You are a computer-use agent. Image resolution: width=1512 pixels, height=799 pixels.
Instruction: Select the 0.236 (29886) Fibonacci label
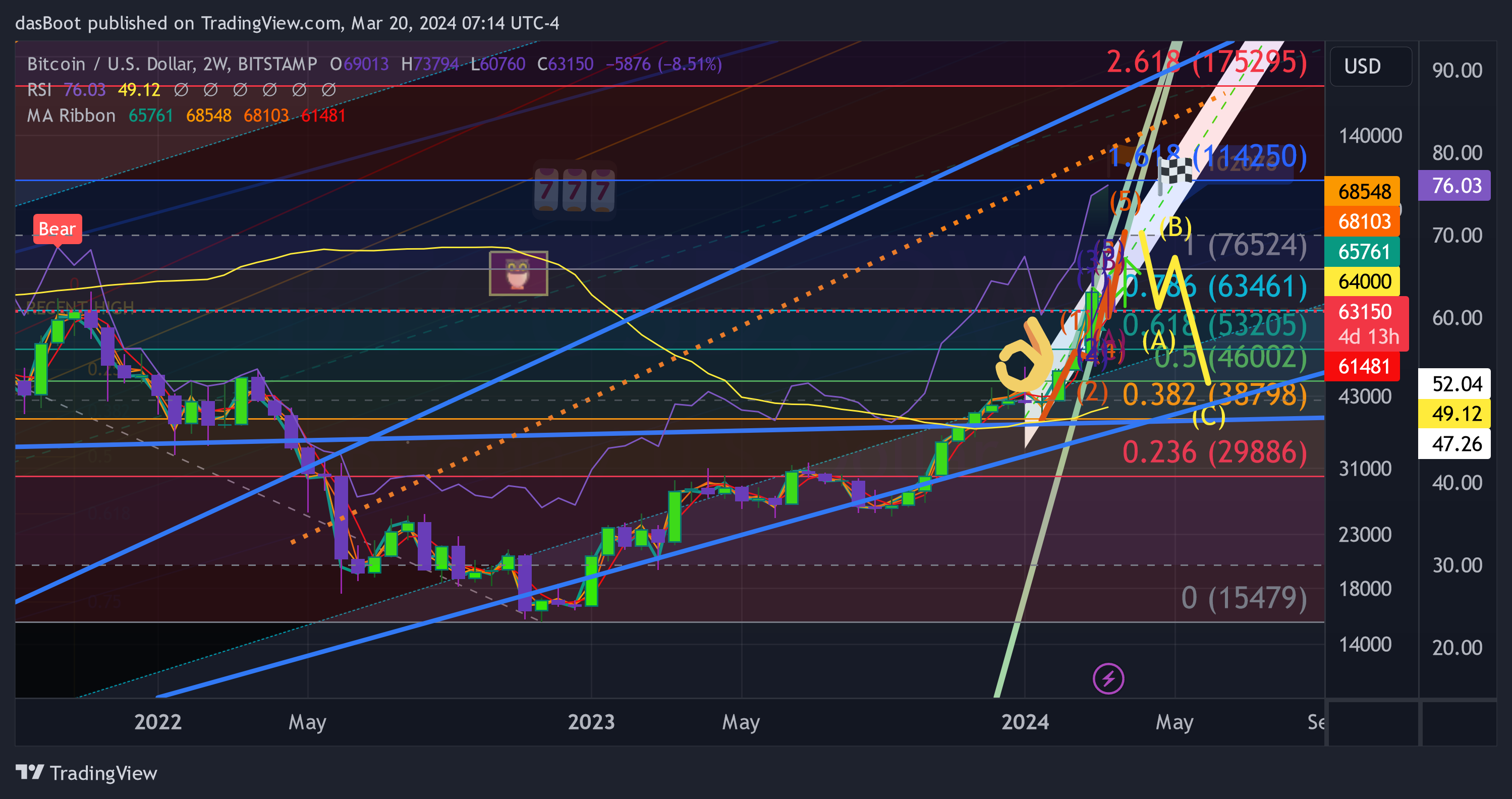point(1215,452)
